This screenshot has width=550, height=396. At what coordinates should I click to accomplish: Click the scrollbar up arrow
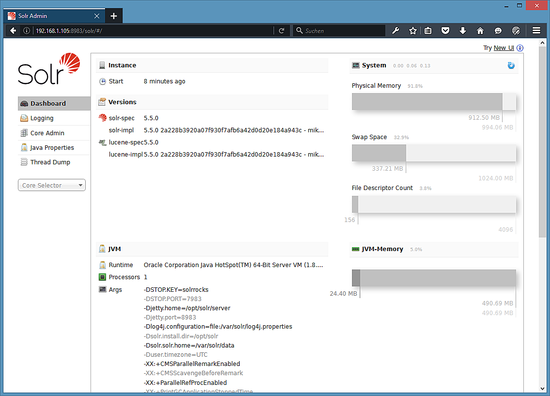543,42
